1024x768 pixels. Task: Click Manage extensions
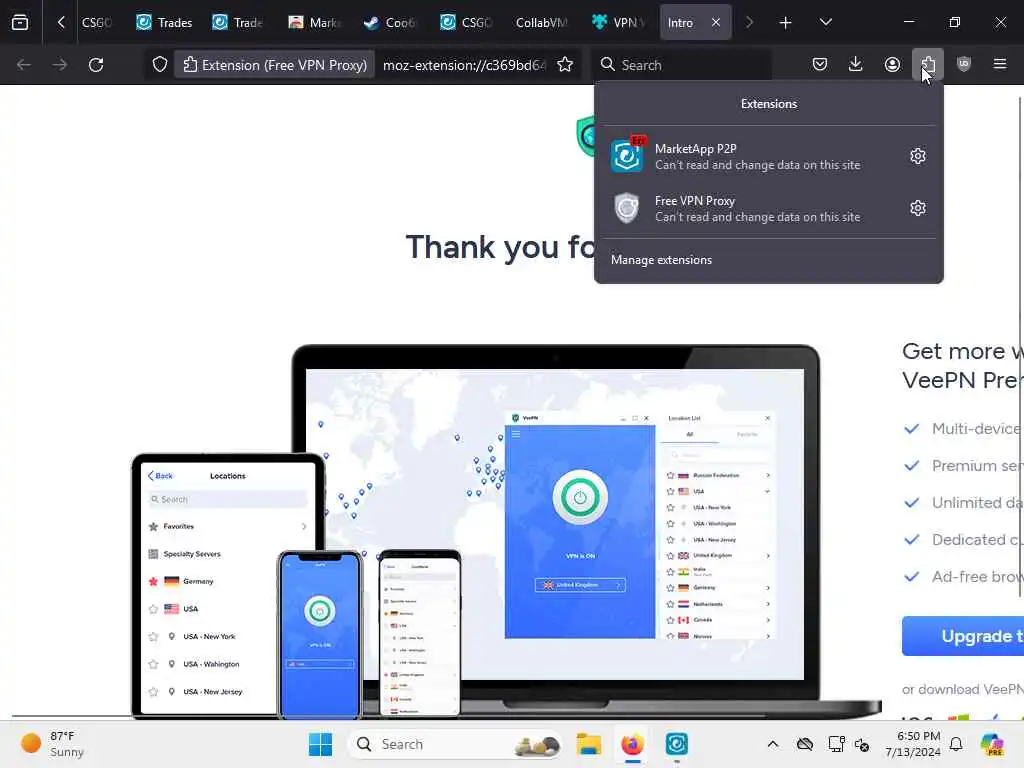662,260
